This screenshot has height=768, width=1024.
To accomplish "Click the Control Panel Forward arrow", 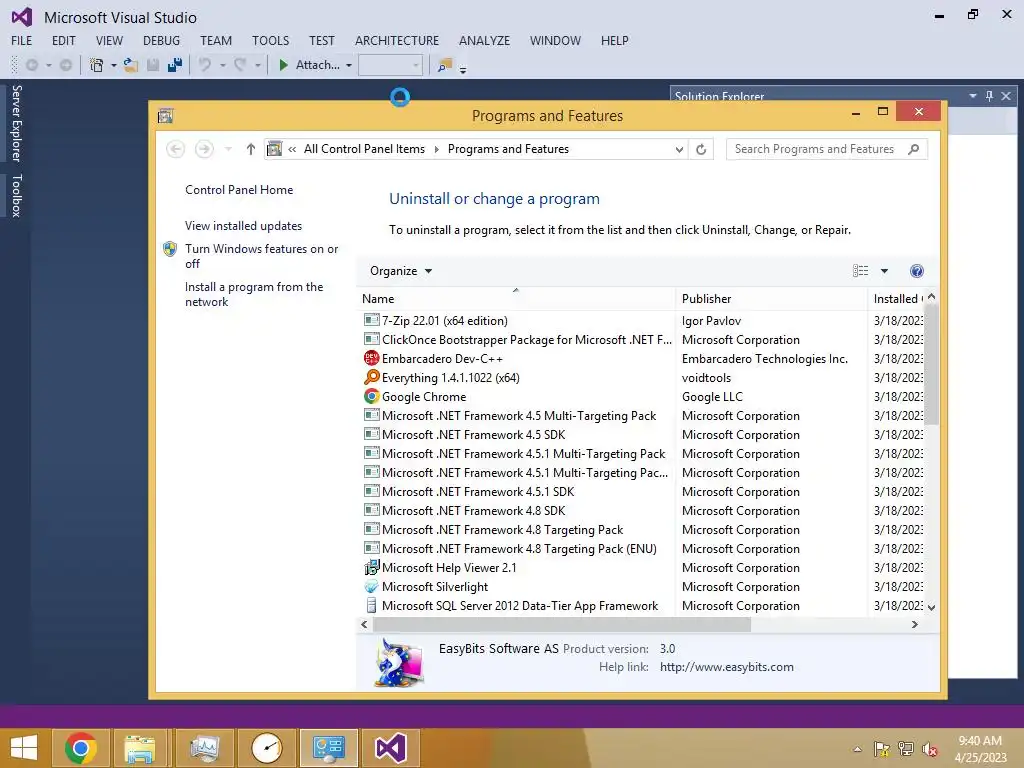I will click(204, 149).
